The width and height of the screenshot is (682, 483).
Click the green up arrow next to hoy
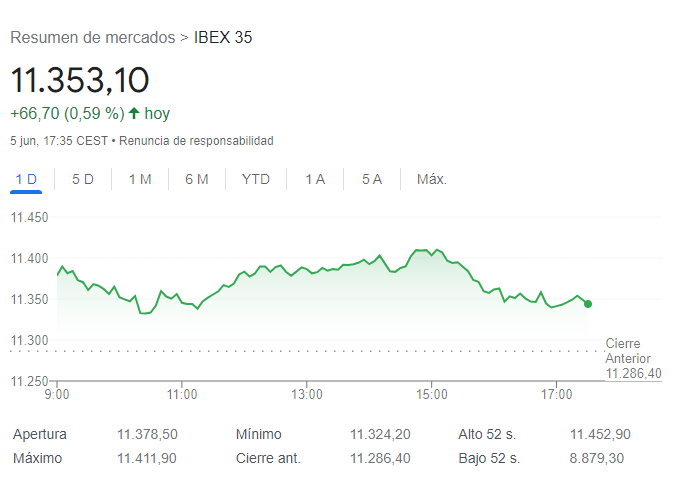click(134, 113)
